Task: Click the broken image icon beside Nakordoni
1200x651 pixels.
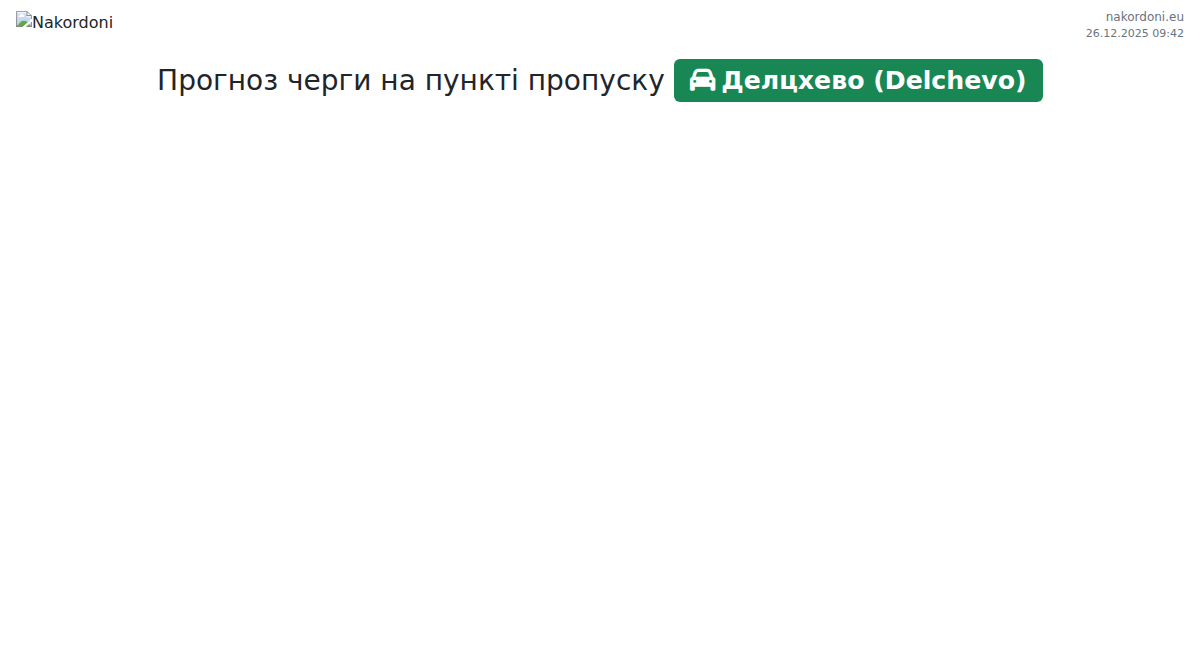Action: pos(24,21)
